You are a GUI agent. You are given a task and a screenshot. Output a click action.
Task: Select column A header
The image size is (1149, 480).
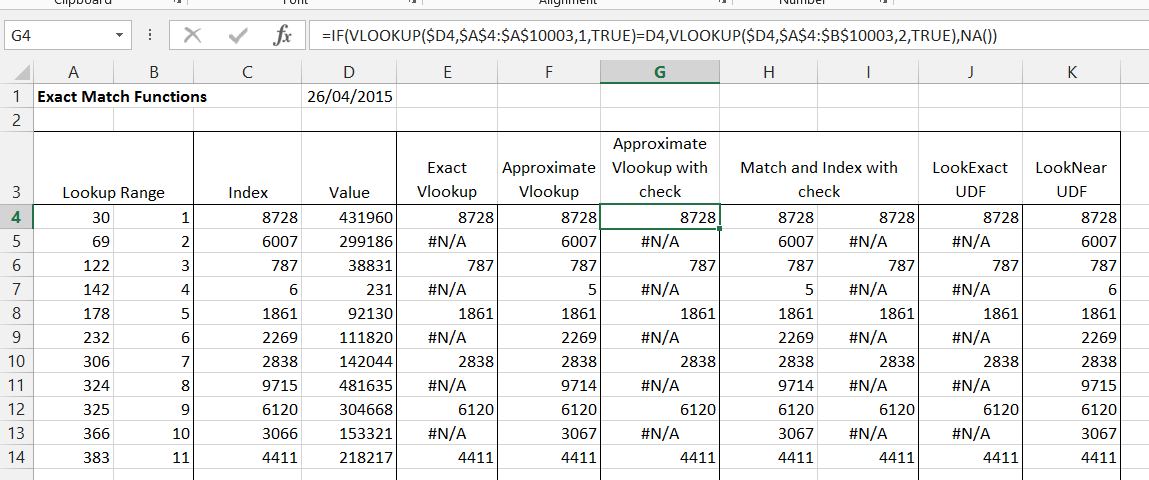coord(74,72)
